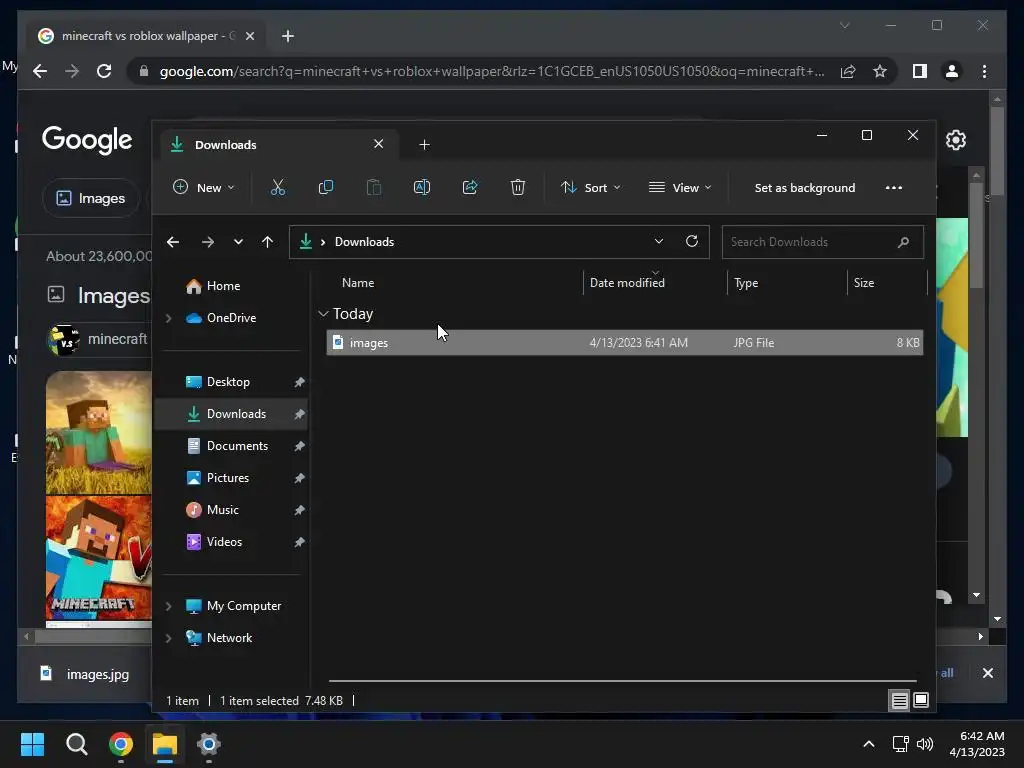Open the Chrome profile icon

(952, 71)
